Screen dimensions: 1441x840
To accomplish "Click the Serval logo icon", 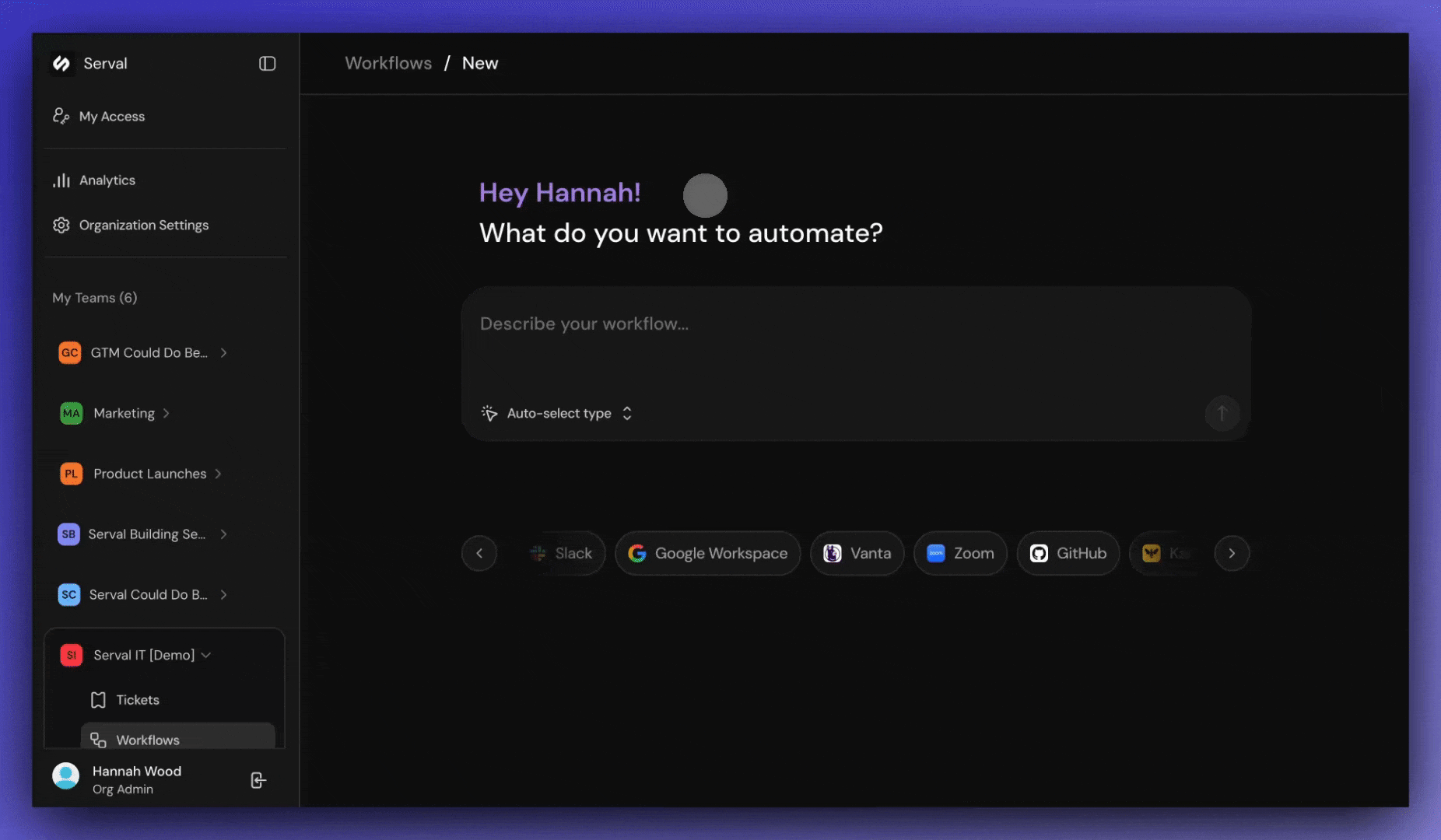I will [64, 63].
